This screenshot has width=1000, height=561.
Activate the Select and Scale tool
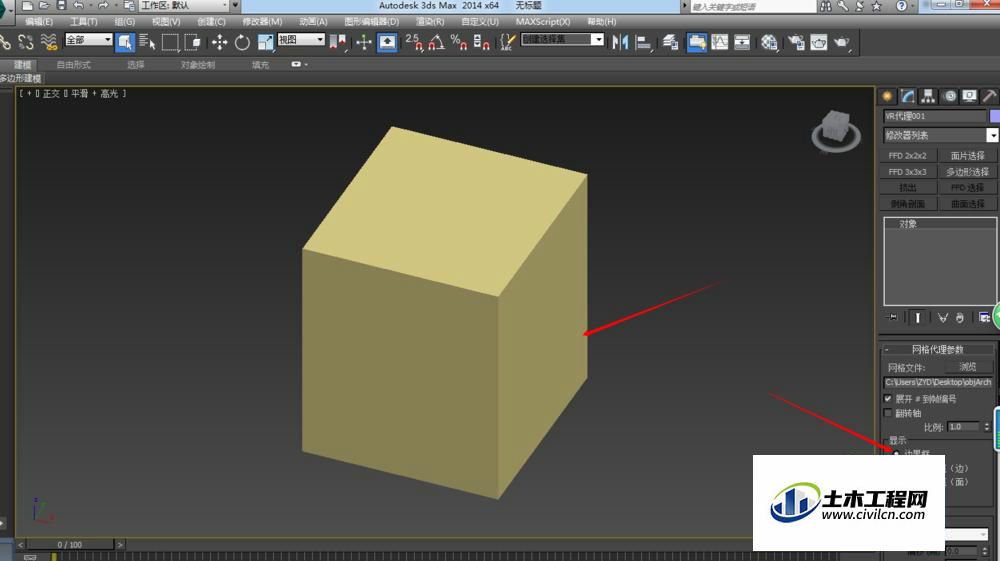265,43
